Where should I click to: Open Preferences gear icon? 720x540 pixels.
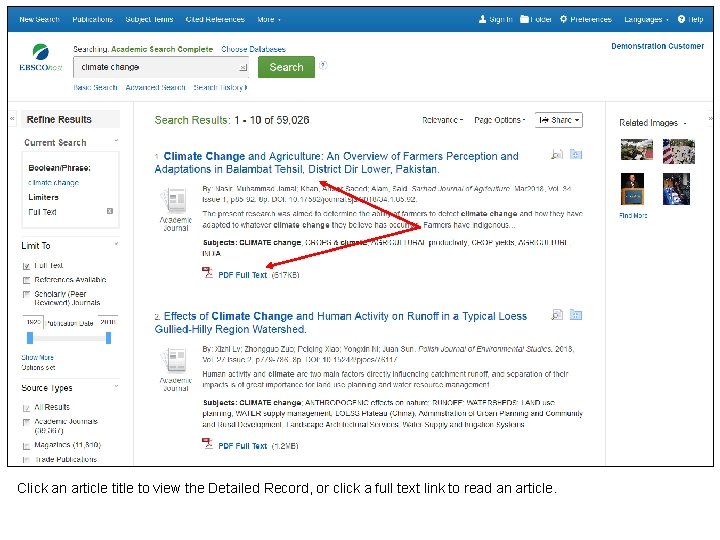(x=563, y=19)
